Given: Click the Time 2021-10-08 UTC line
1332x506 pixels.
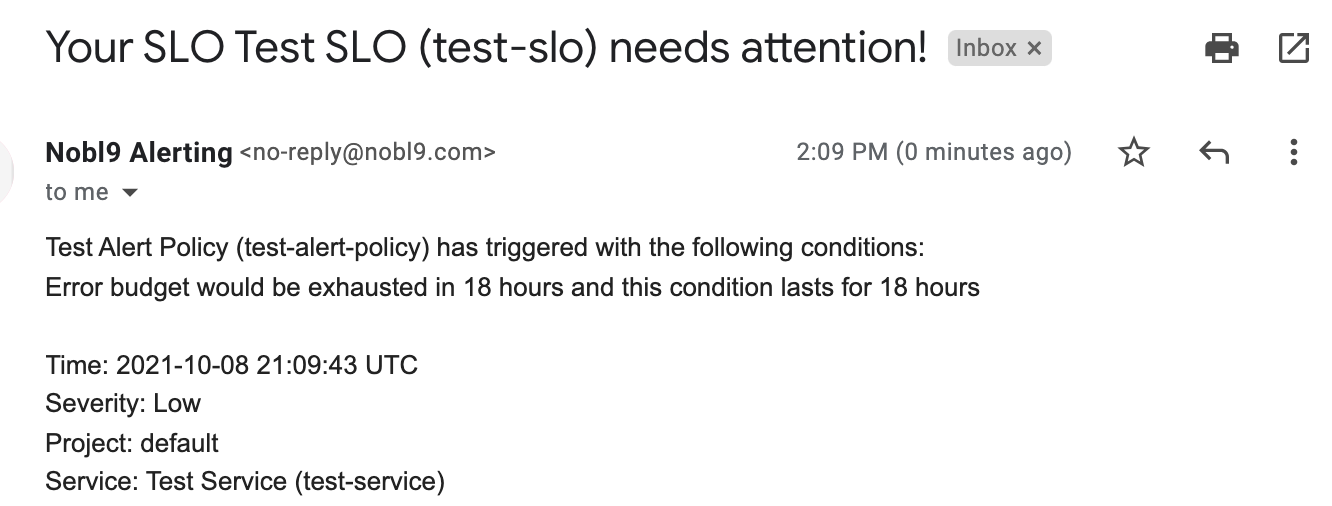Looking at the screenshot, I should [231, 365].
